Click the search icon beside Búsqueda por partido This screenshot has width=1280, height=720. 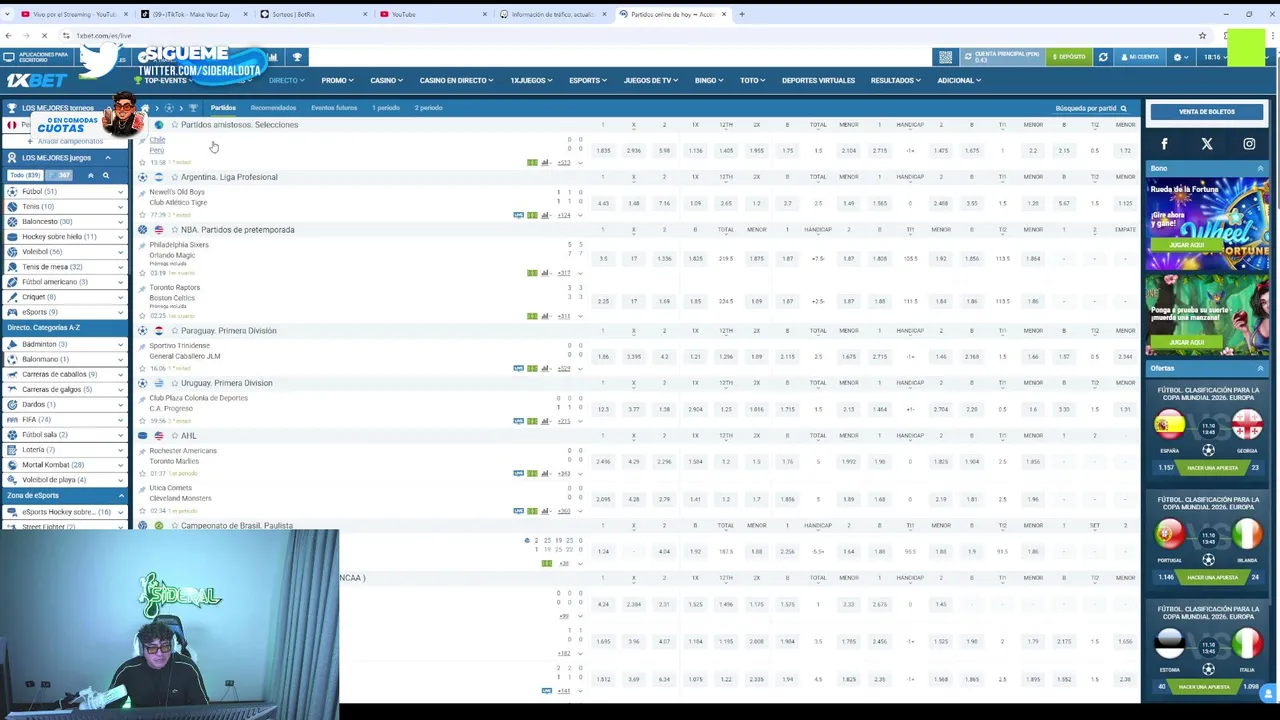1123,108
